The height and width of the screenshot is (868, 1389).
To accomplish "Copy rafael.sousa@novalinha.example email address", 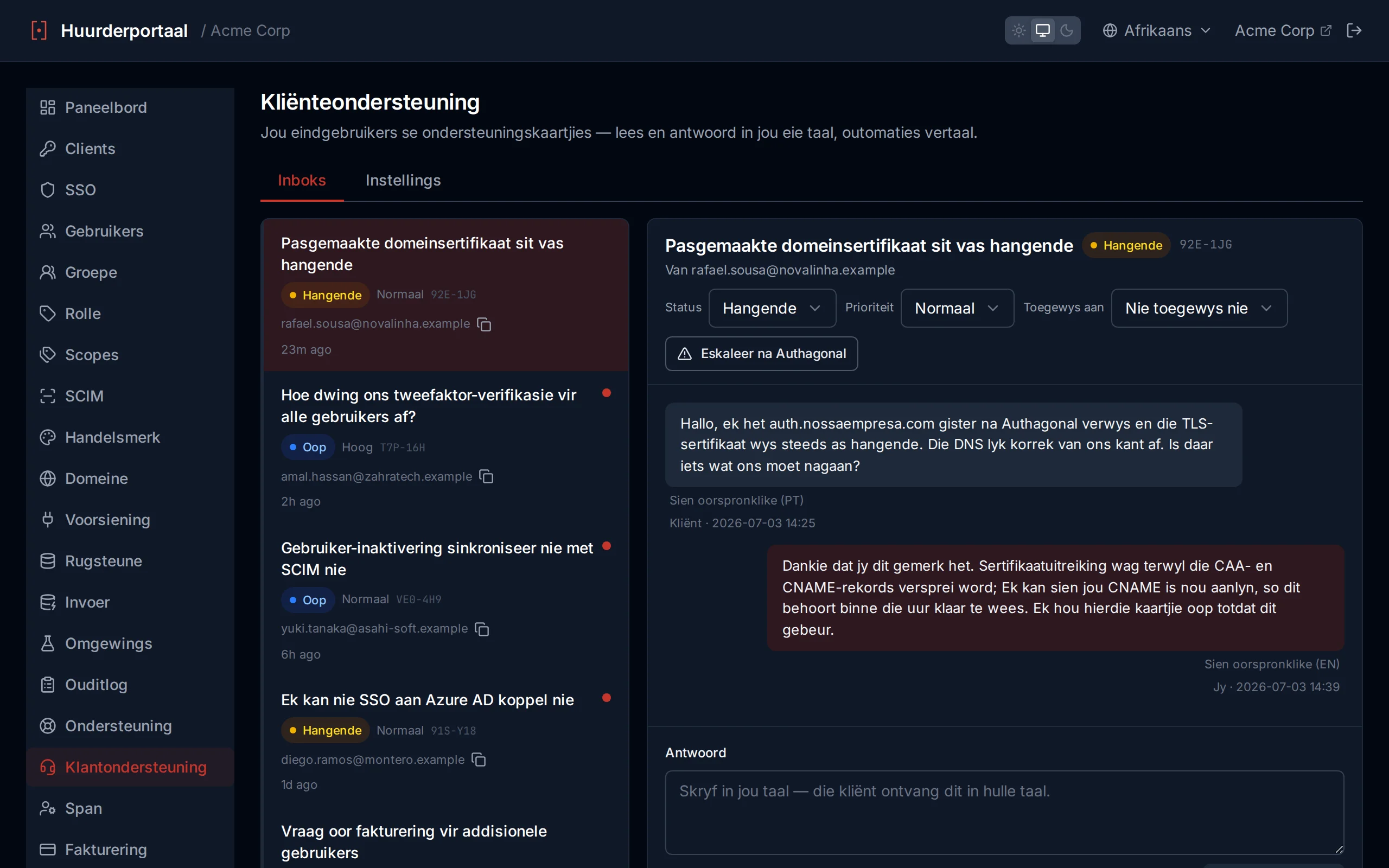I will (484, 324).
